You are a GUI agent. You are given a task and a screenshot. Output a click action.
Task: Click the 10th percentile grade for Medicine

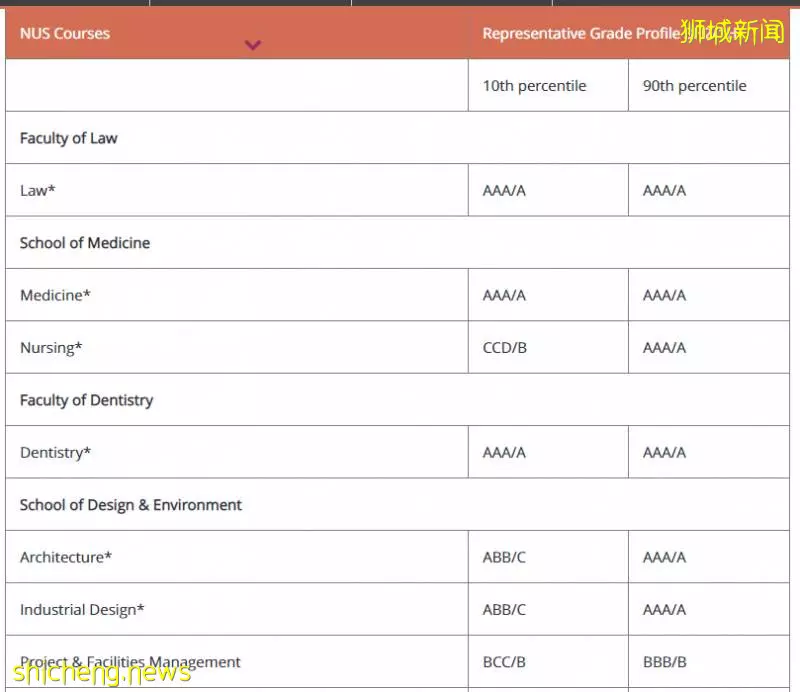click(504, 295)
